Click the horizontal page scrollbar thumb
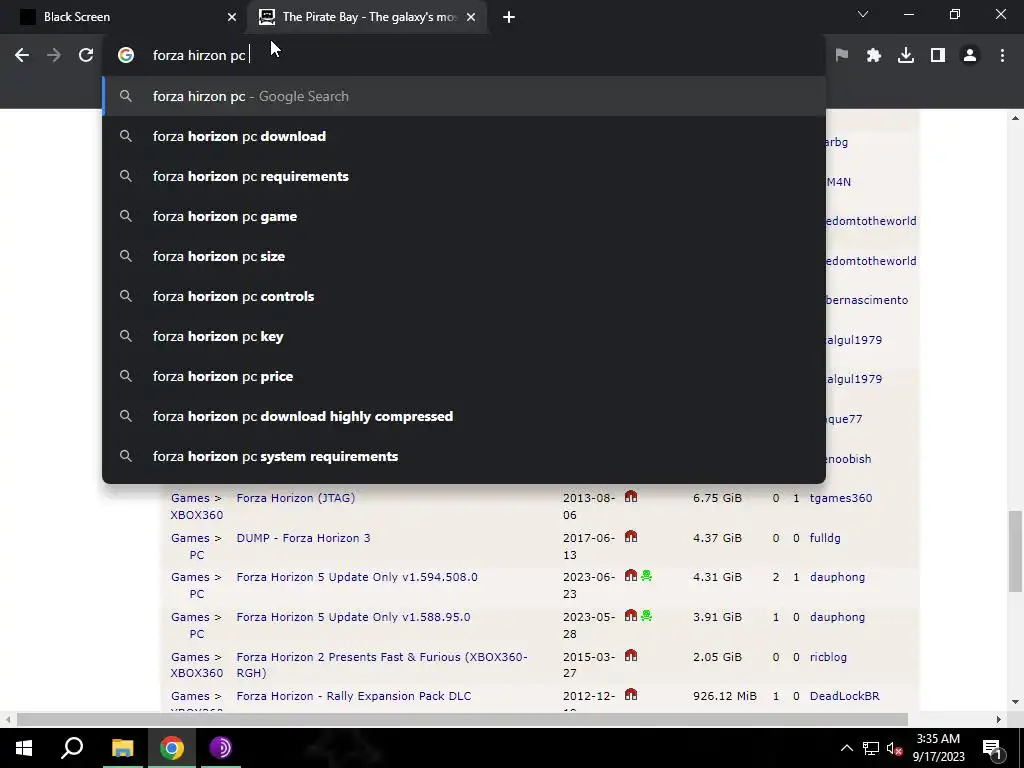 pyautogui.click(x=462, y=720)
